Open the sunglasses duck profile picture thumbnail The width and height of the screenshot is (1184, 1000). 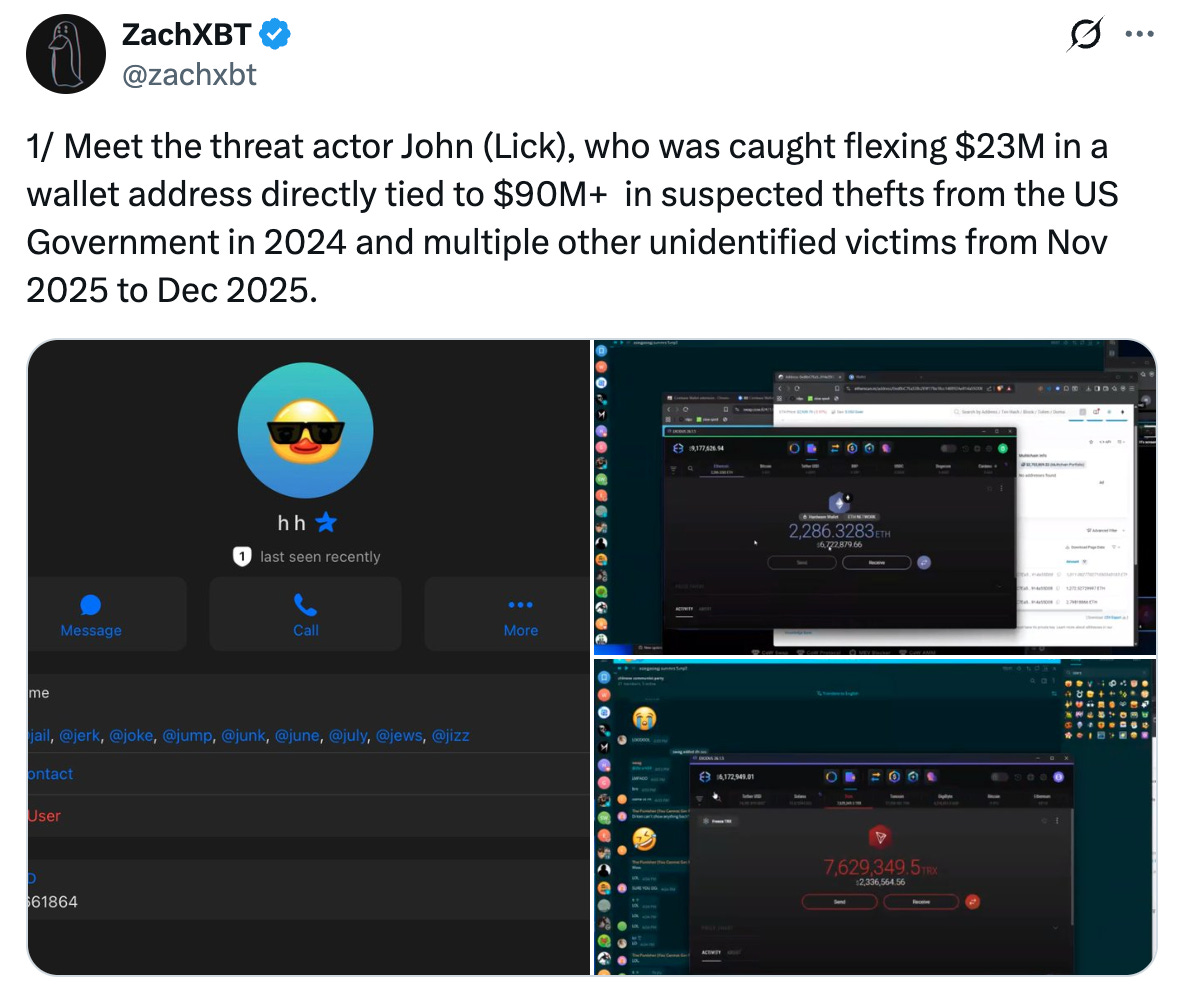click(x=305, y=430)
